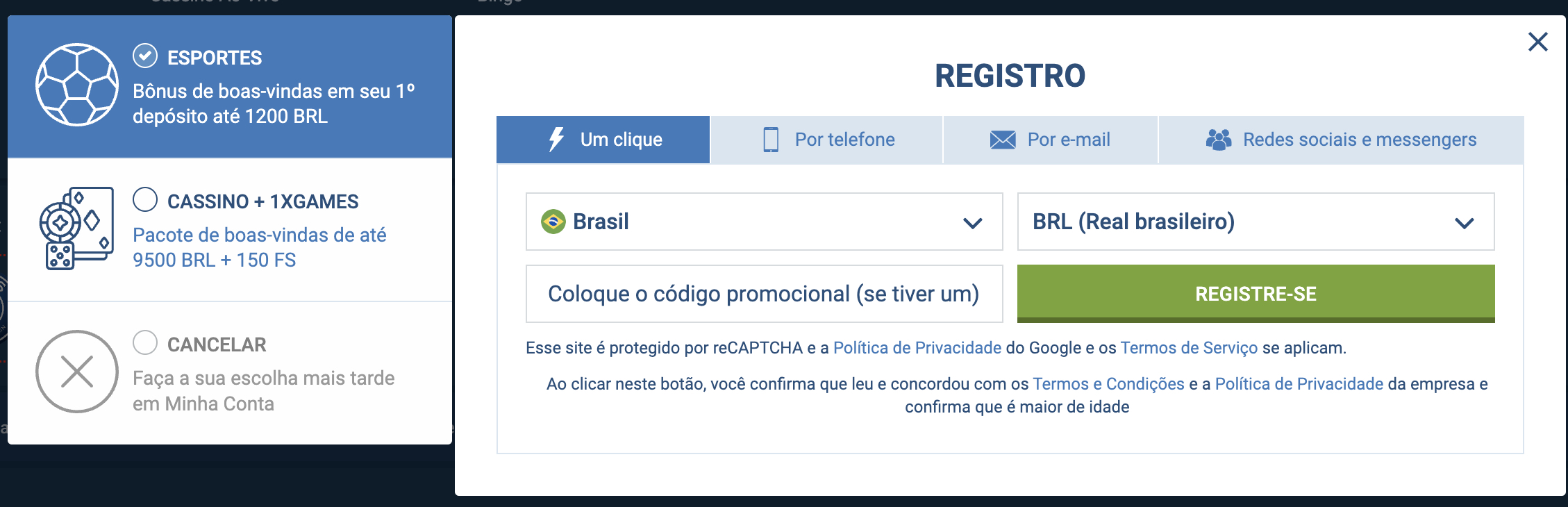Click the people icon on Redes sociais

point(1219,140)
